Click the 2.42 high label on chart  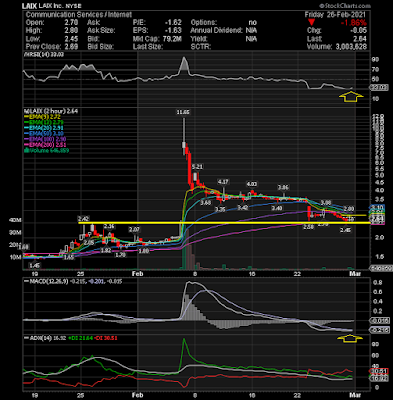pos(83,219)
